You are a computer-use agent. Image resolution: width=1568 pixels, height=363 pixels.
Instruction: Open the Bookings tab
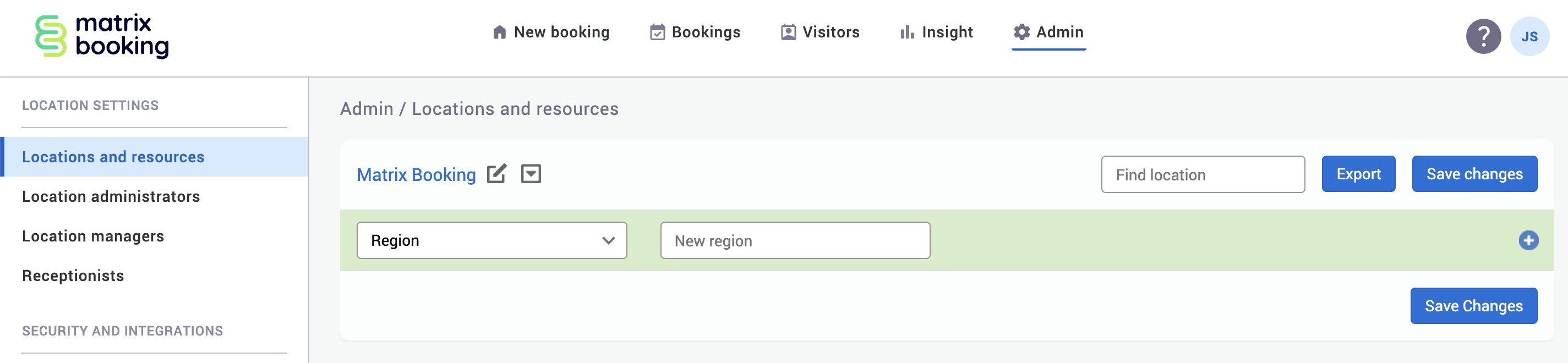click(x=695, y=32)
